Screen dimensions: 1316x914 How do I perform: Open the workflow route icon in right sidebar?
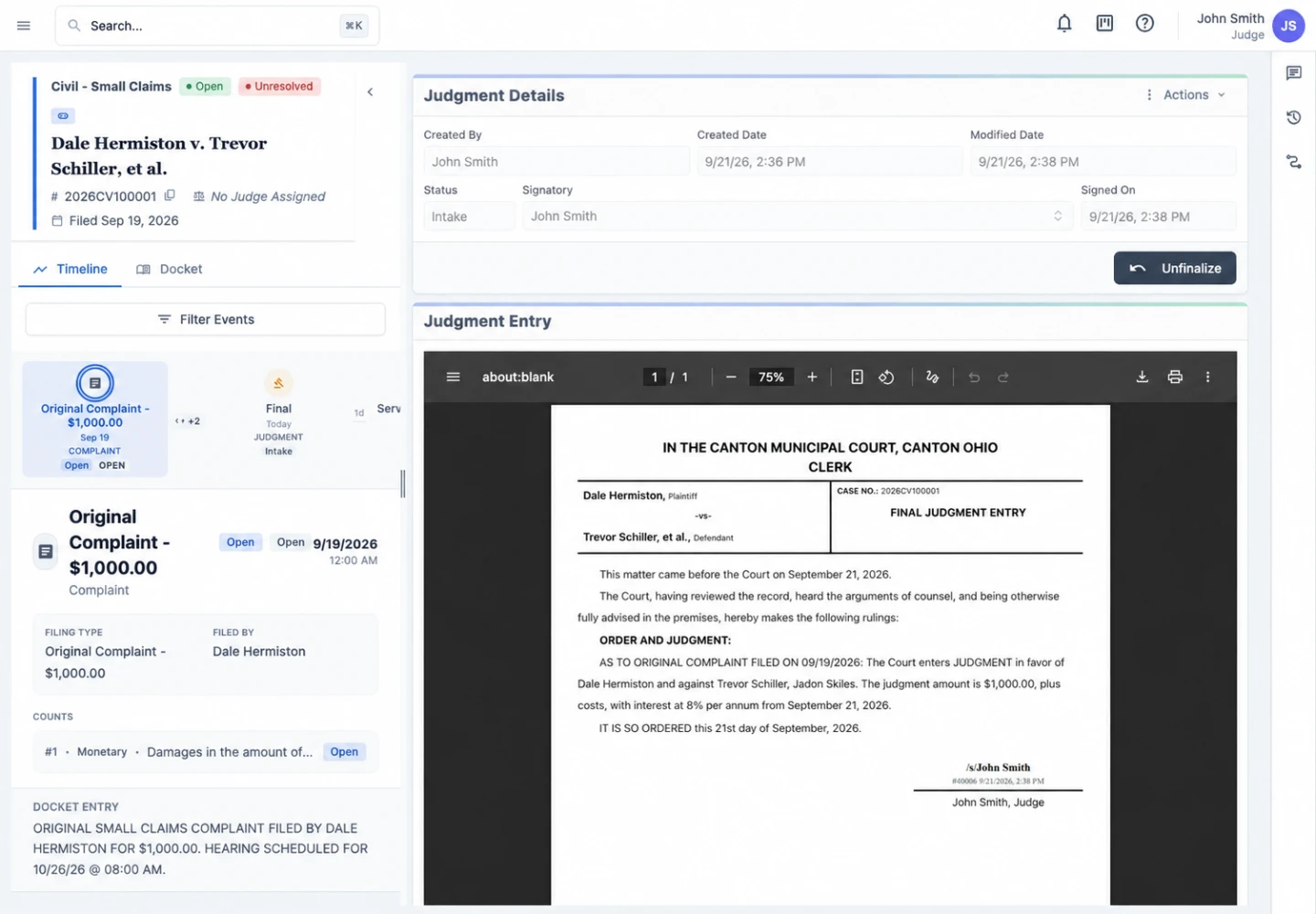pyautogui.click(x=1293, y=162)
